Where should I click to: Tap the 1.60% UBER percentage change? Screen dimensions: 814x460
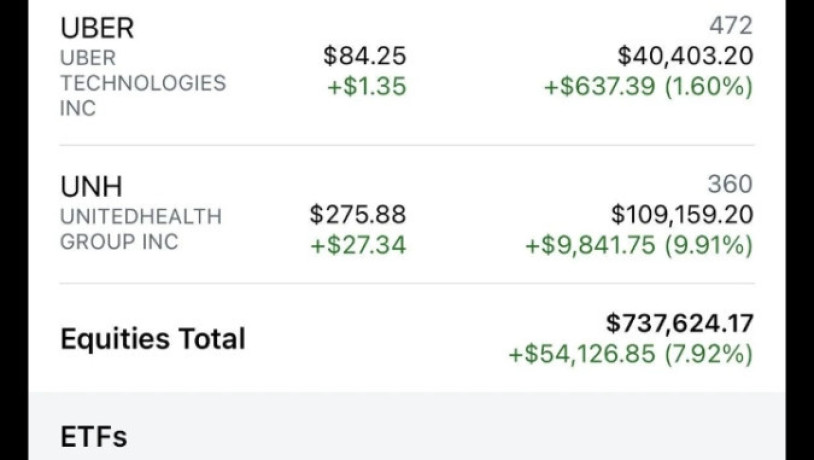[712, 87]
